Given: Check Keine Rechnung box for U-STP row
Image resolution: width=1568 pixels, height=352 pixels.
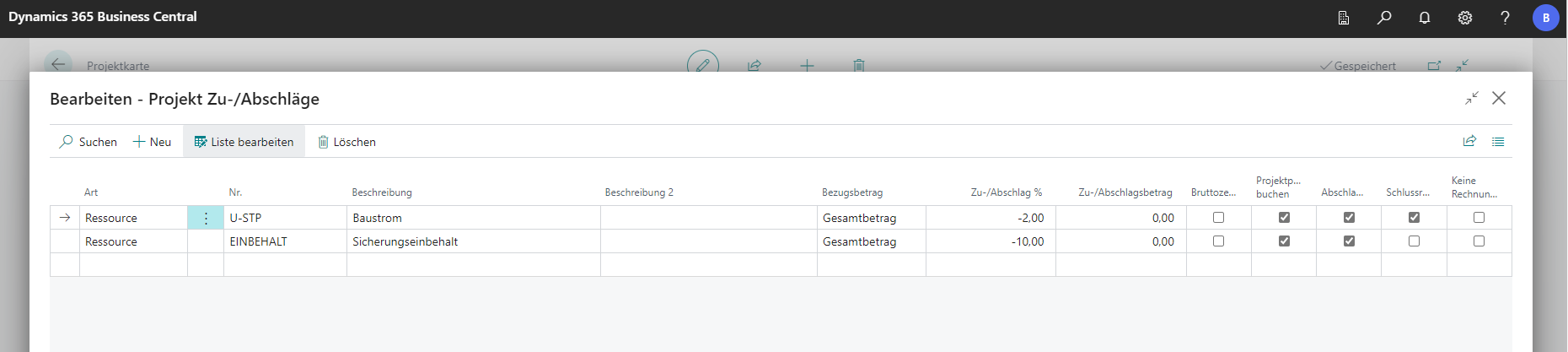Looking at the screenshot, I should tap(1479, 218).
